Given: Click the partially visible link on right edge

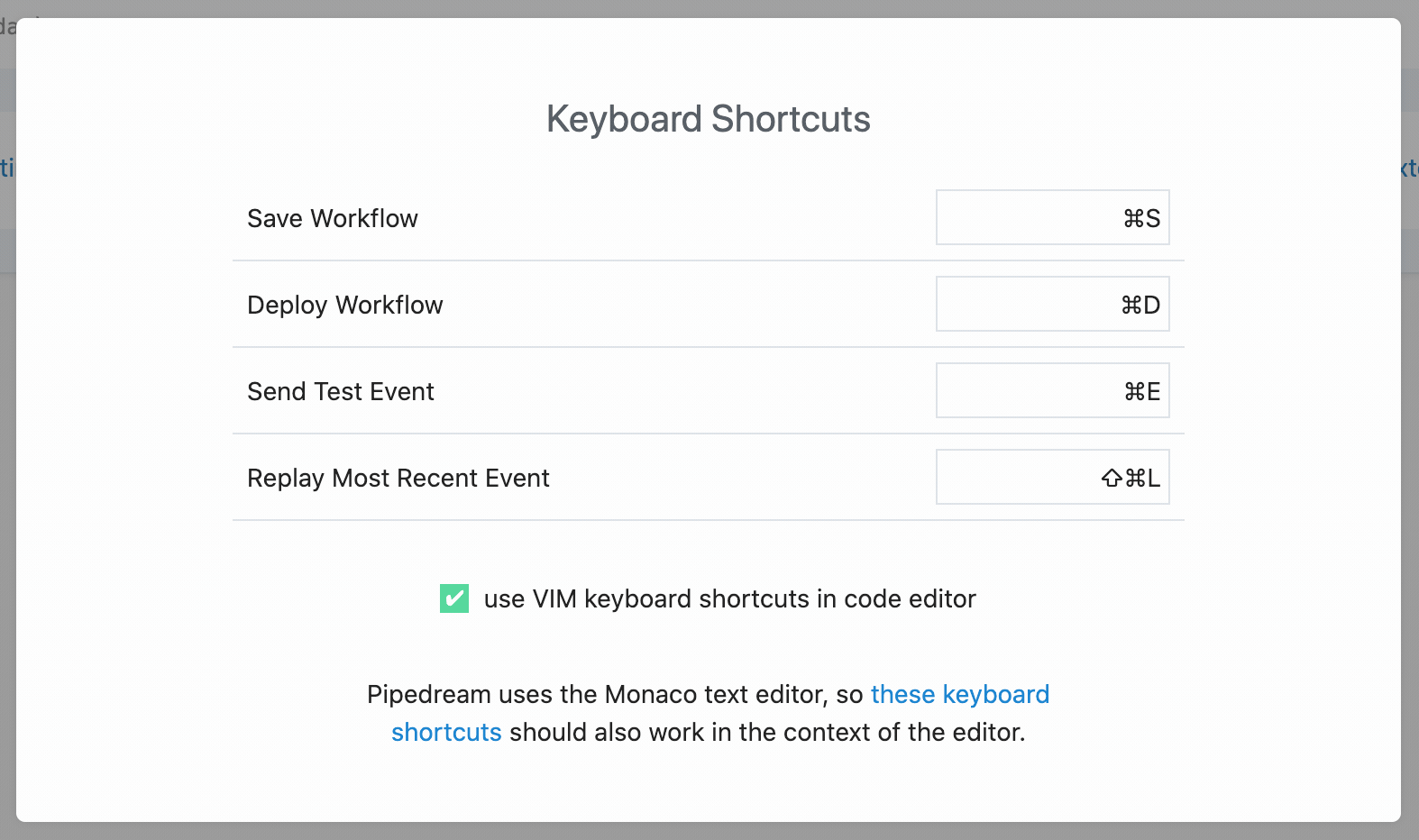Looking at the screenshot, I should coord(1411,169).
